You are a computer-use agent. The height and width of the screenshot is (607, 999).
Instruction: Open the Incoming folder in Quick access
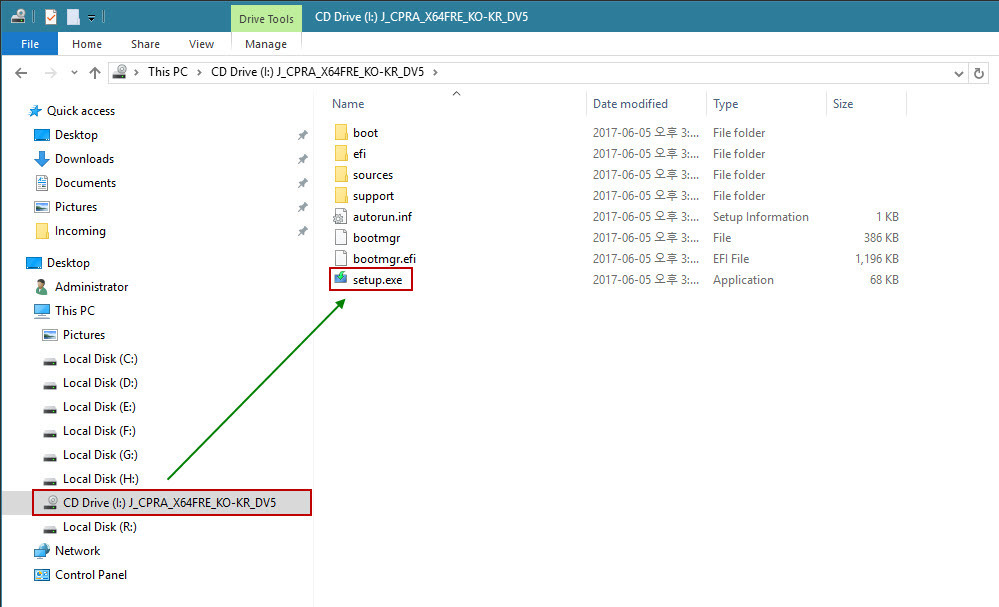(x=80, y=231)
